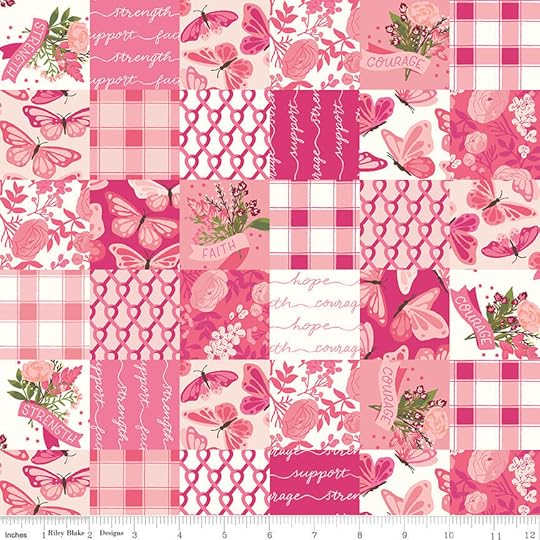Image resolution: width=540 pixels, height=540 pixels.
Task: Click ruler number 3
Action: (135, 534)
